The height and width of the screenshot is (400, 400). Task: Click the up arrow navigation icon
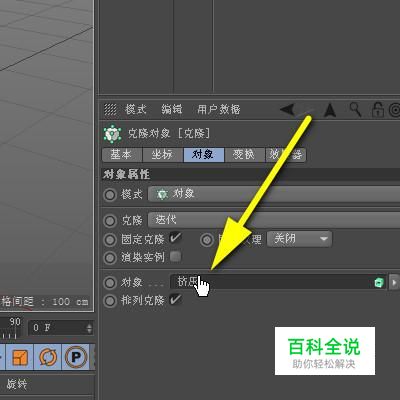click(330, 110)
